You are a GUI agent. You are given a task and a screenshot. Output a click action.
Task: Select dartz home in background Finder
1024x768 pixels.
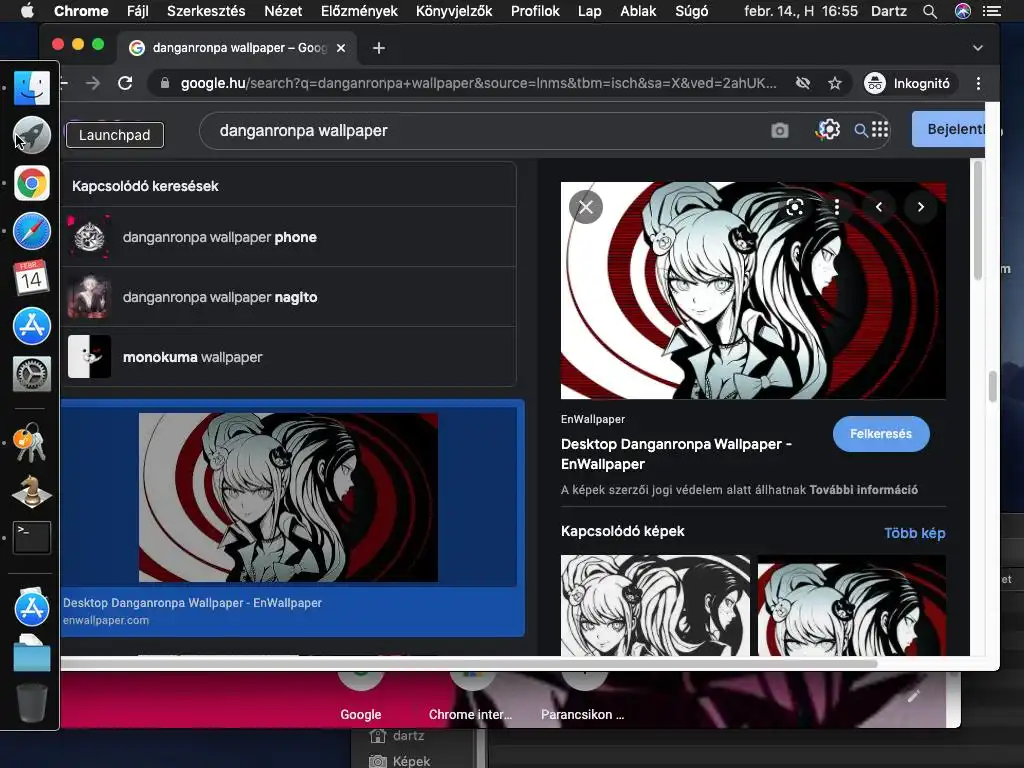pyautogui.click(x=396, y=735)
